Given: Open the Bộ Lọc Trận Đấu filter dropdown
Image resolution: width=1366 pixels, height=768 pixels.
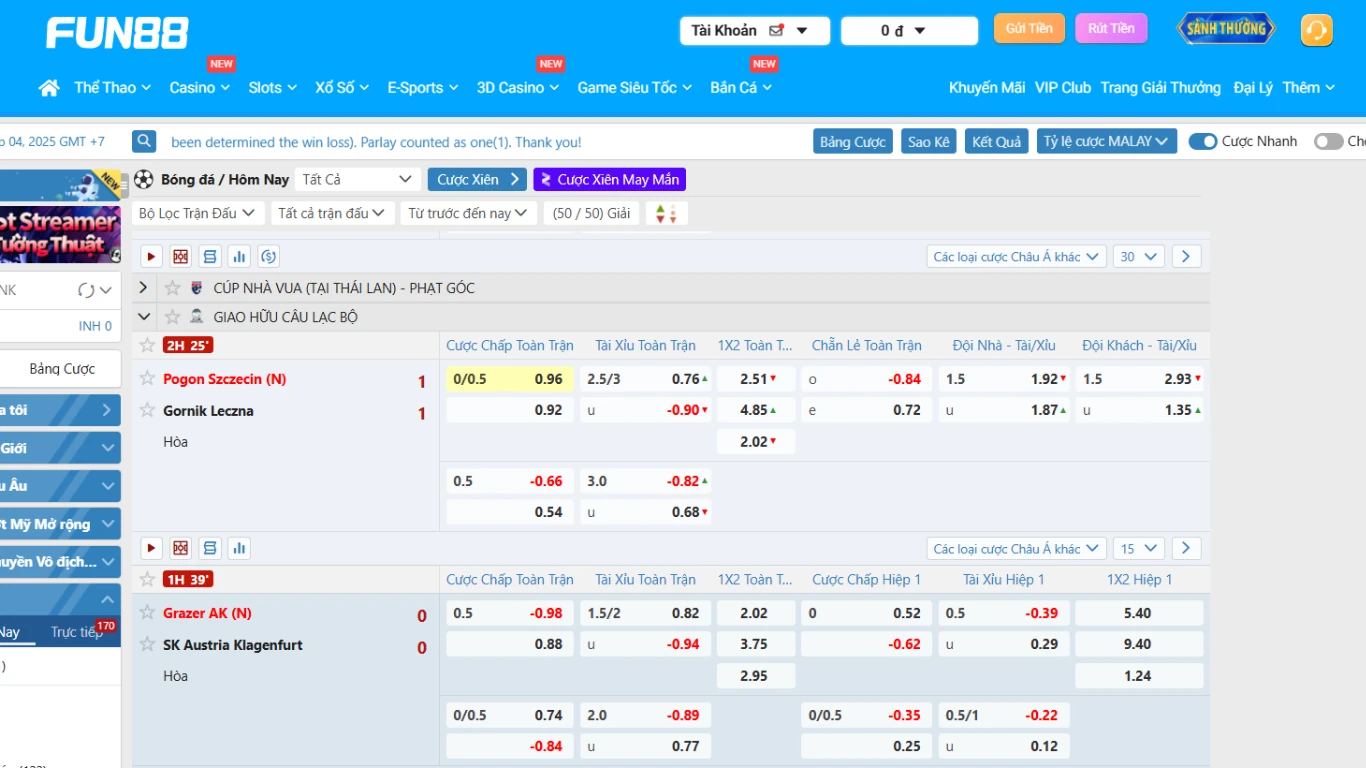Looking at the screenshot, I should 197,213.
